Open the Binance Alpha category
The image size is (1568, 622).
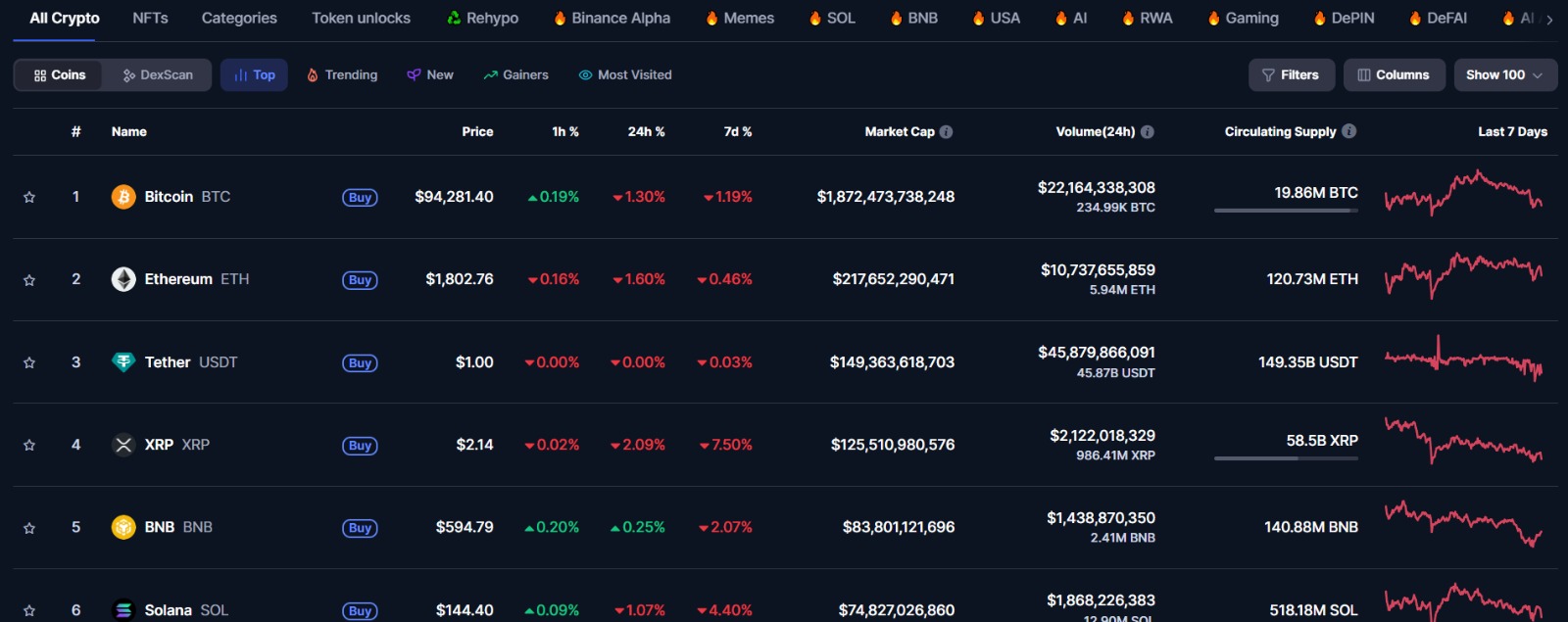612,18
